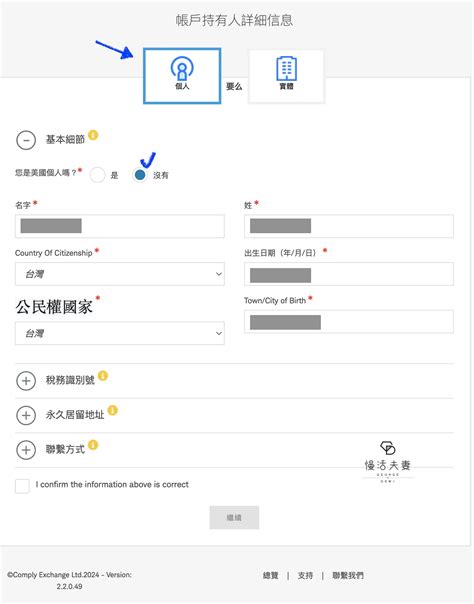474x604 pixels.
Task: Open the Country Of Citizenship dropdown
Action: click(x=120, y=274)
